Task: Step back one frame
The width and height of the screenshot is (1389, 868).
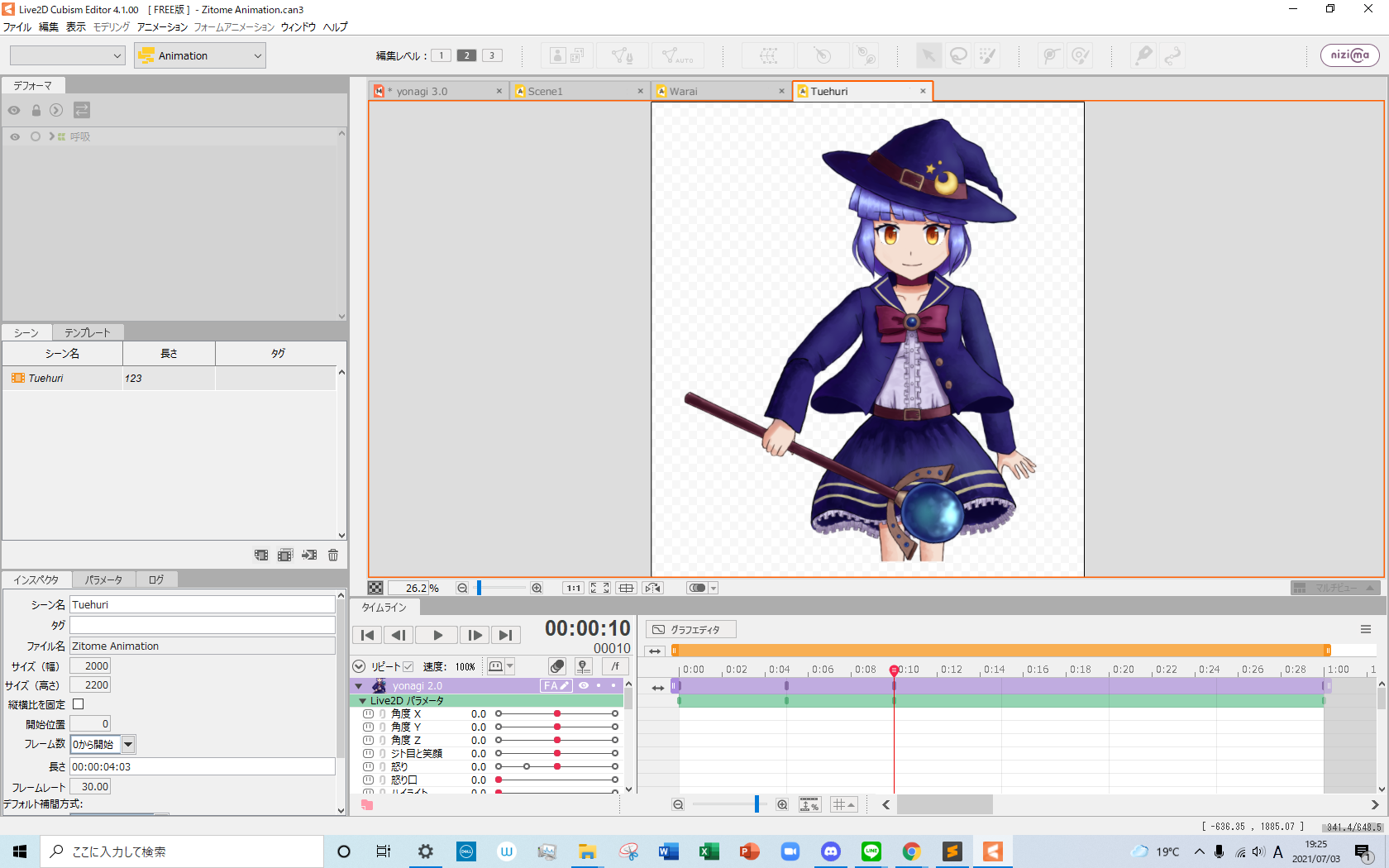Action: [399, 635]
